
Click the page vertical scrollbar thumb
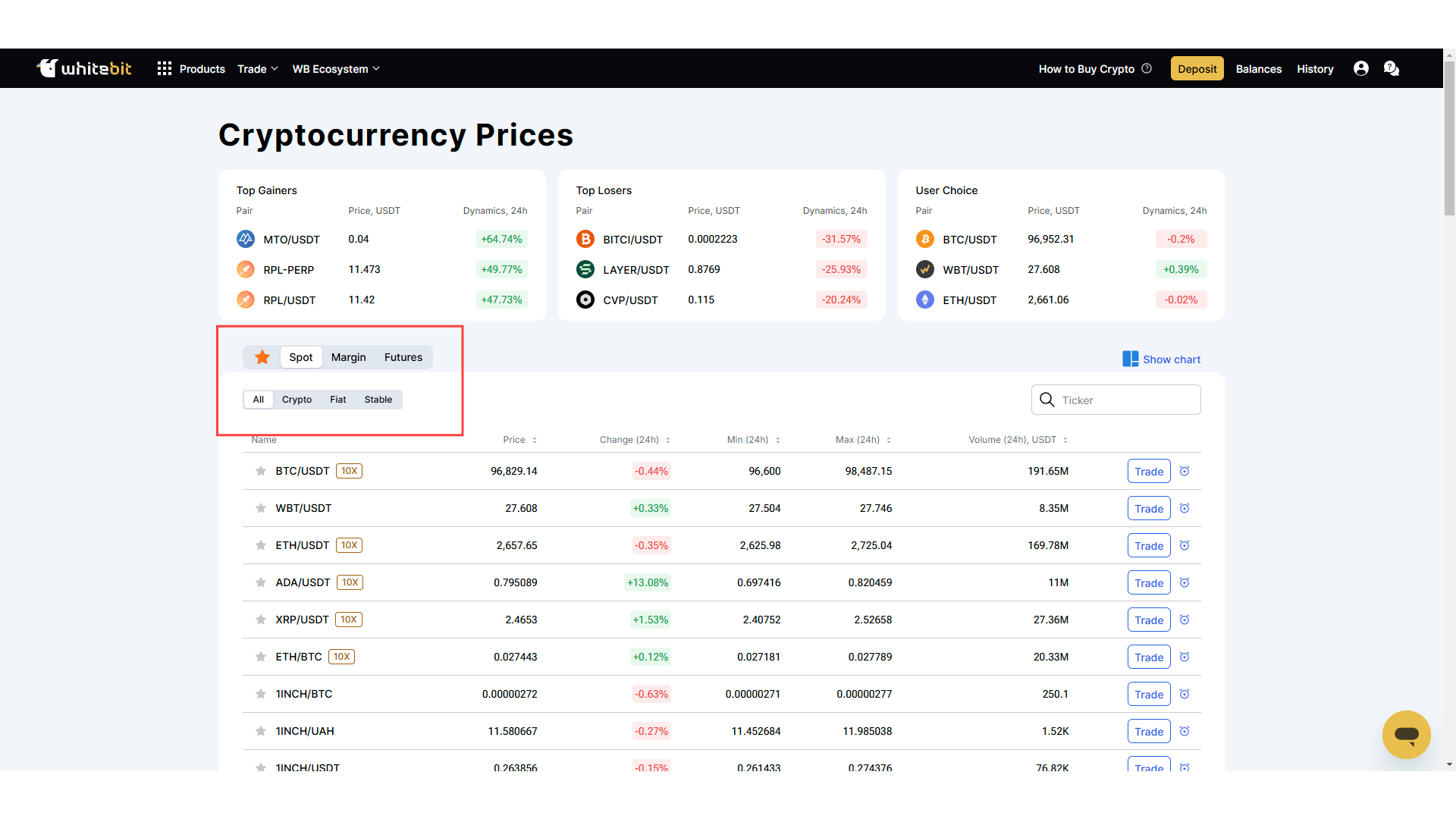[1449, 138]
